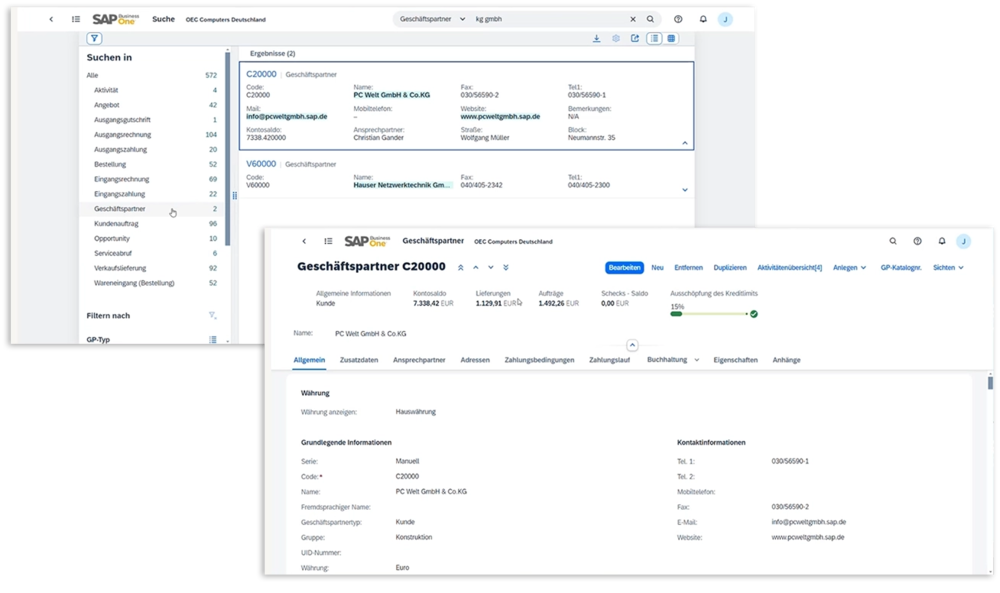
Task: Collapse the header section with the round chevron
Action: click(x=632, y=345)
